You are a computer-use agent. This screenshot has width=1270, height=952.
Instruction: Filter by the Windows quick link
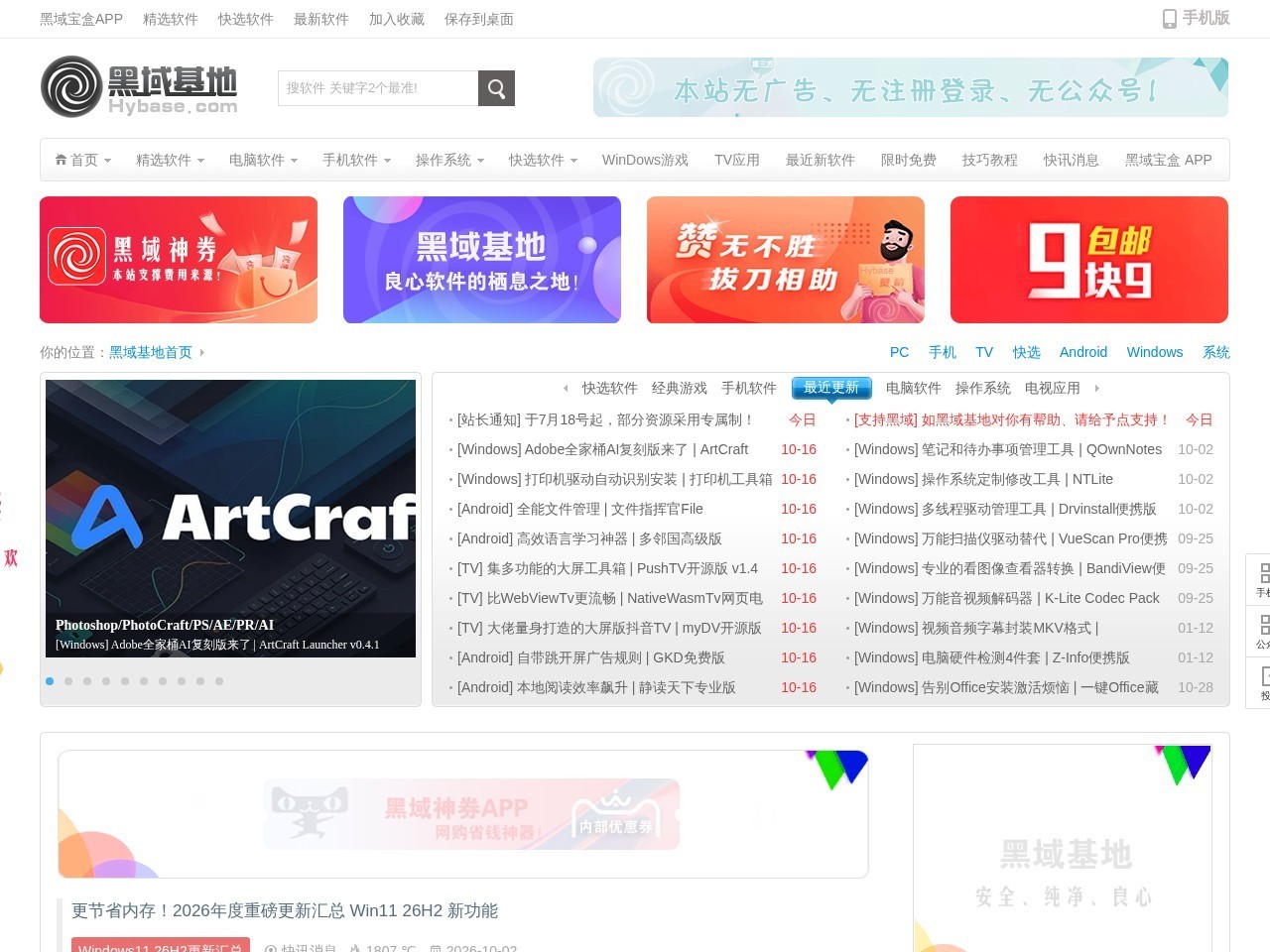tap(1155, 352)
